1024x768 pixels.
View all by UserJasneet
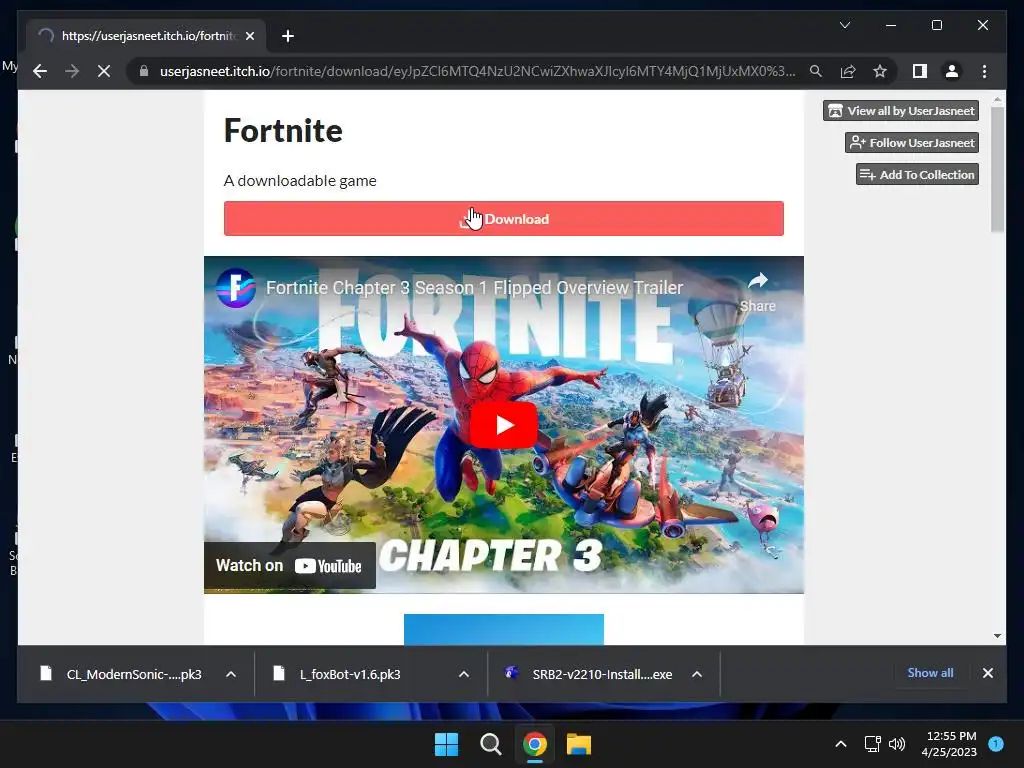(901, 110)
